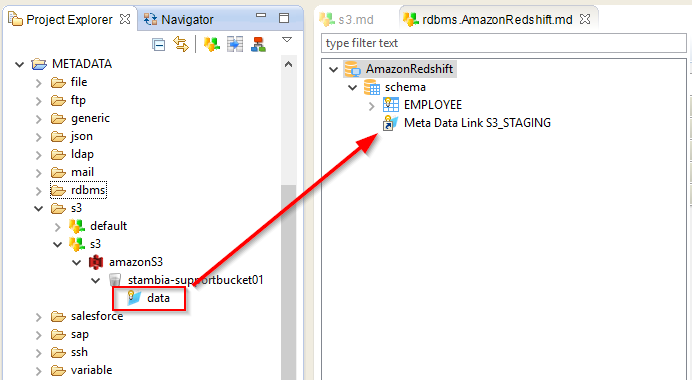The height and width of the screenshot is (380, 692).
Task: Collapse the AmazonRedshift root node
Action: pos(334,70)
